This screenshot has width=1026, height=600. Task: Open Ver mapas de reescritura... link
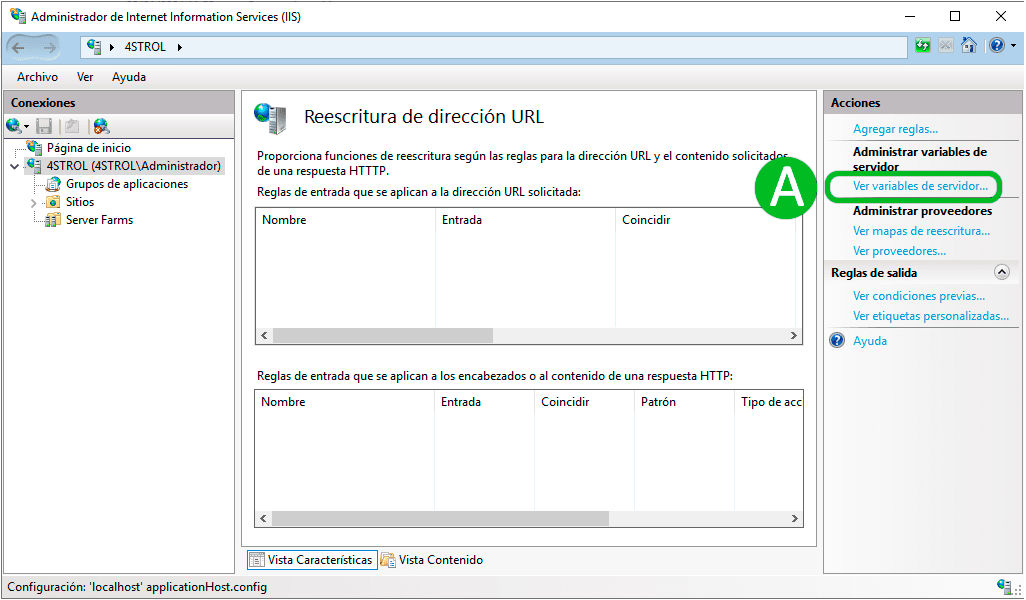tap(921, 231)
